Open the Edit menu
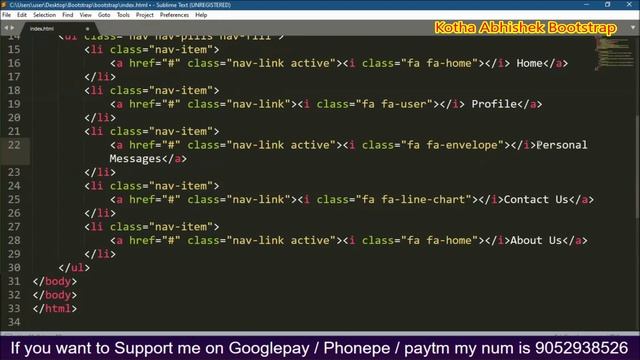Screen dimensions: 640x360 (22, 15)
